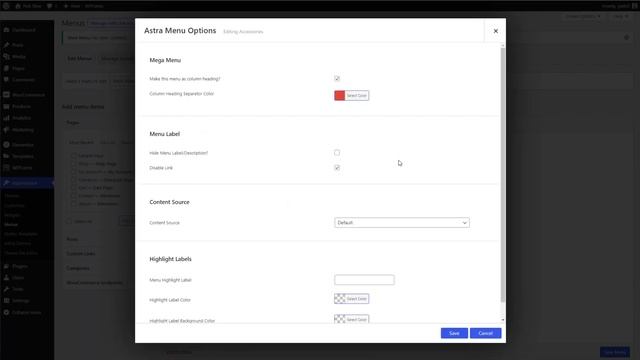Click Save Menu button behind the dialog
Image resolution: width=640 pixels, height=360 pixels.
point(615,352)
